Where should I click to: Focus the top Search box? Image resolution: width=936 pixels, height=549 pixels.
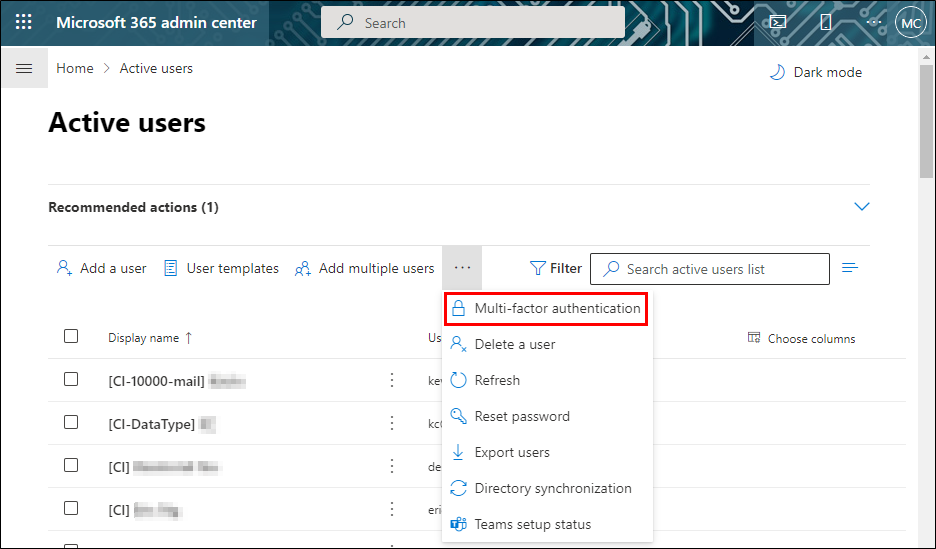[473, 23]
